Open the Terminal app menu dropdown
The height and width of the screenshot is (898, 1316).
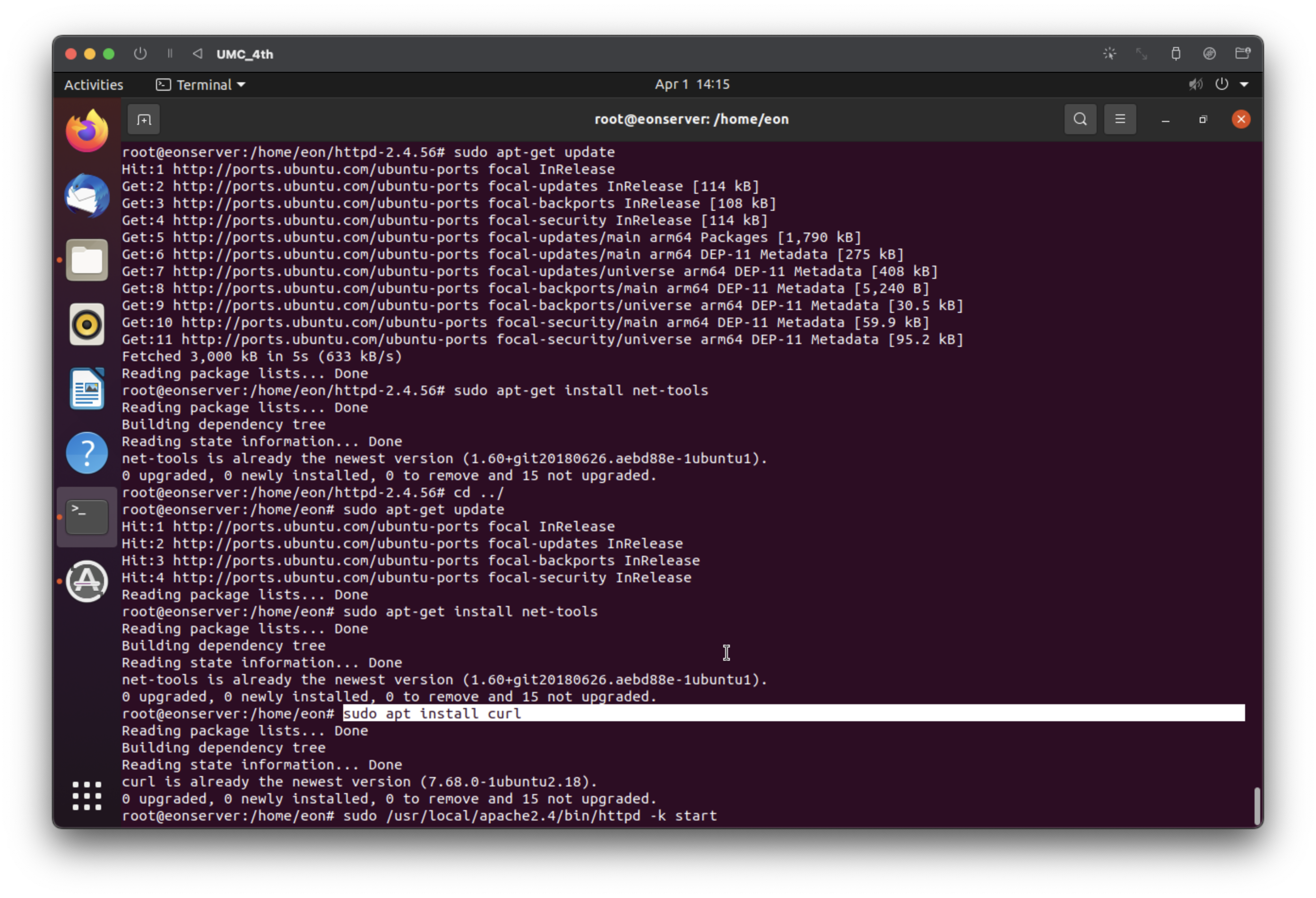pyautogui.click(x=200, y=85)
